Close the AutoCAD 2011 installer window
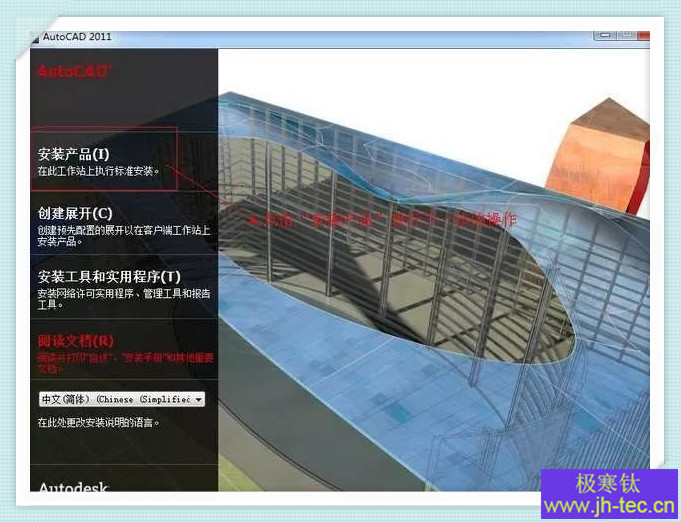681x522 pixels. [x=644, y=35]
